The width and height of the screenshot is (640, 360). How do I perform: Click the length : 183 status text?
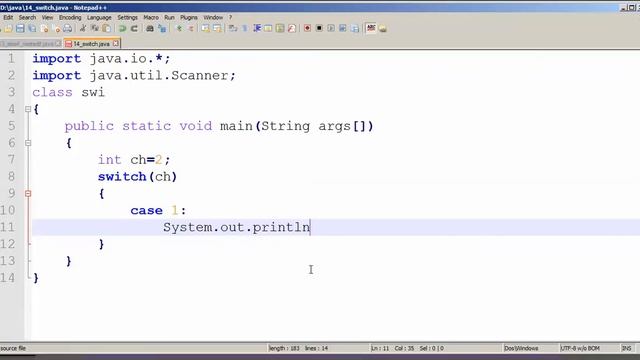[x=284, y=348]
